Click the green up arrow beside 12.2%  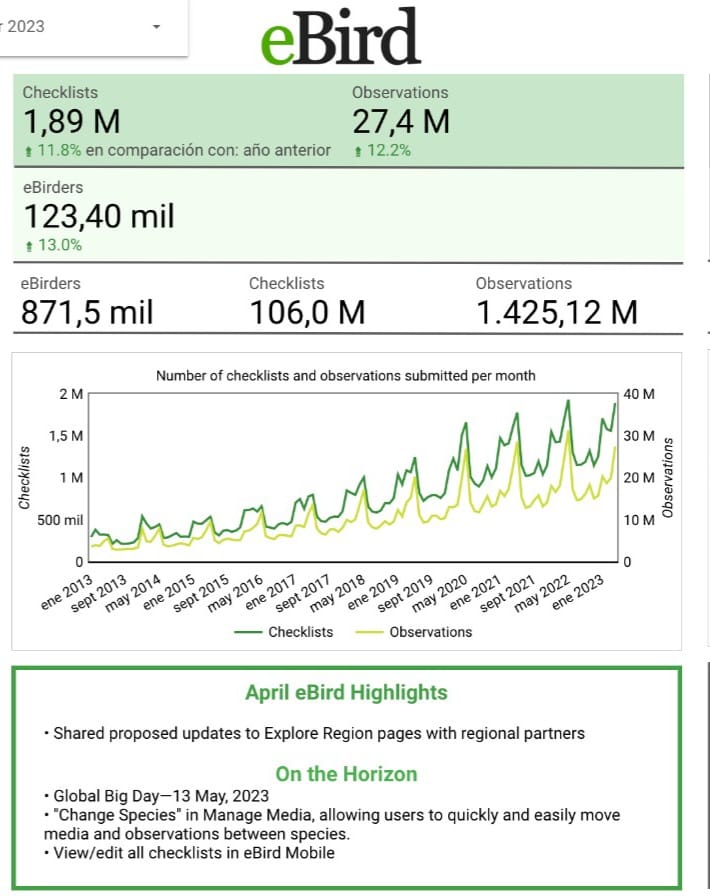click(357, 151)
